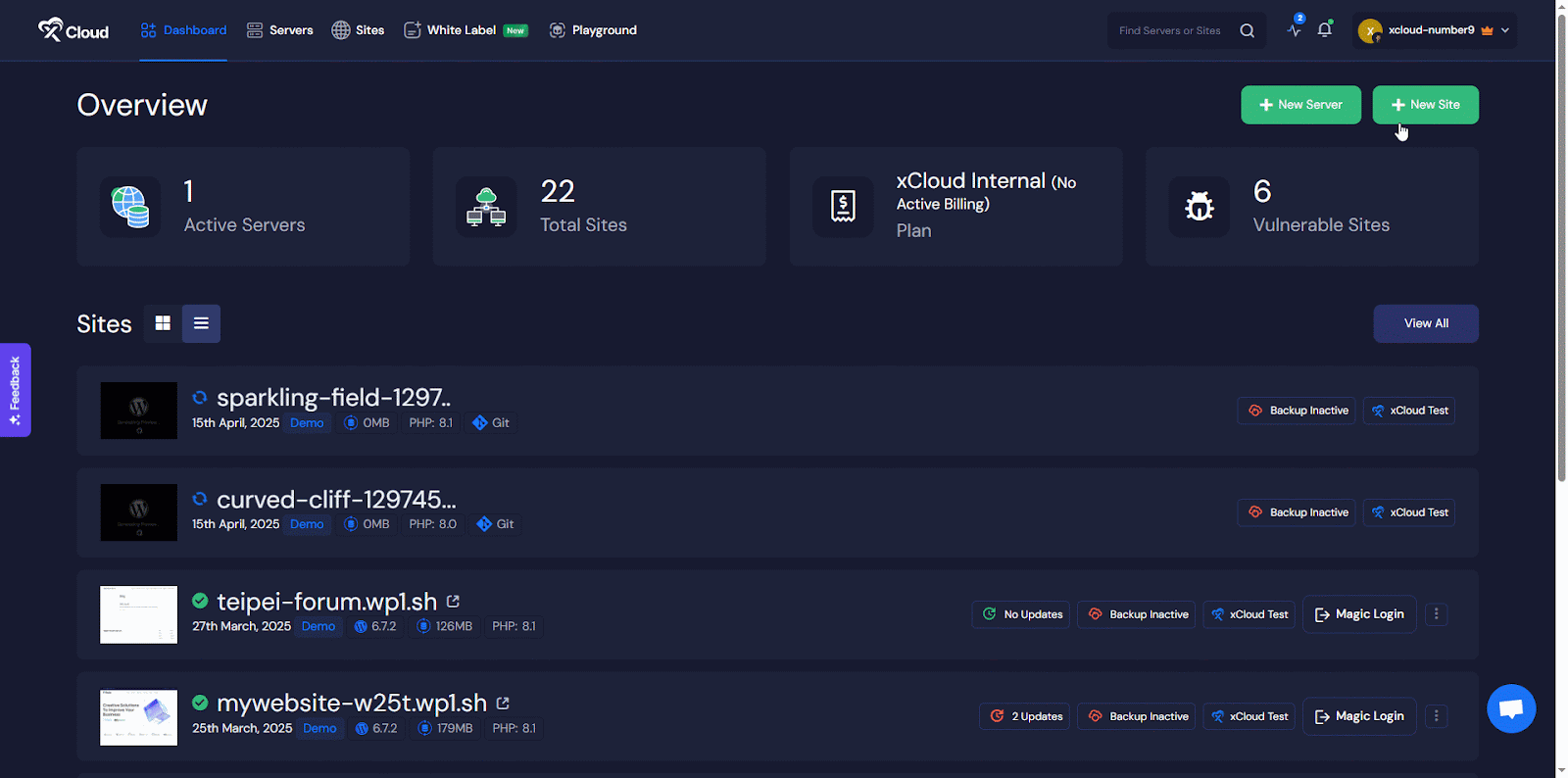The height and width of the screenshot is (778, 1568).
Task: Click WordPress 6.7.2 badge on teipei-forum
Action: click(x=375, y=626)
